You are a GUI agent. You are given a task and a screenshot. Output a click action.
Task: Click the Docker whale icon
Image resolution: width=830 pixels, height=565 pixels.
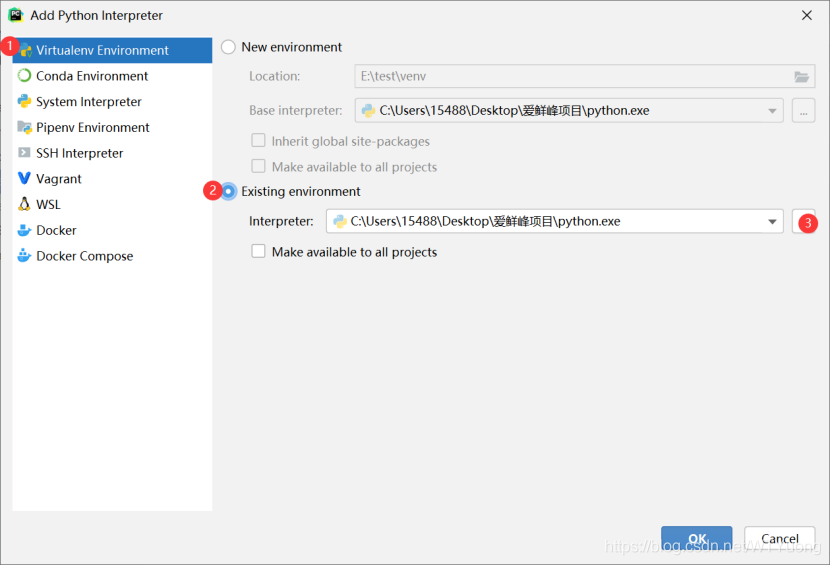click(24, 230)
